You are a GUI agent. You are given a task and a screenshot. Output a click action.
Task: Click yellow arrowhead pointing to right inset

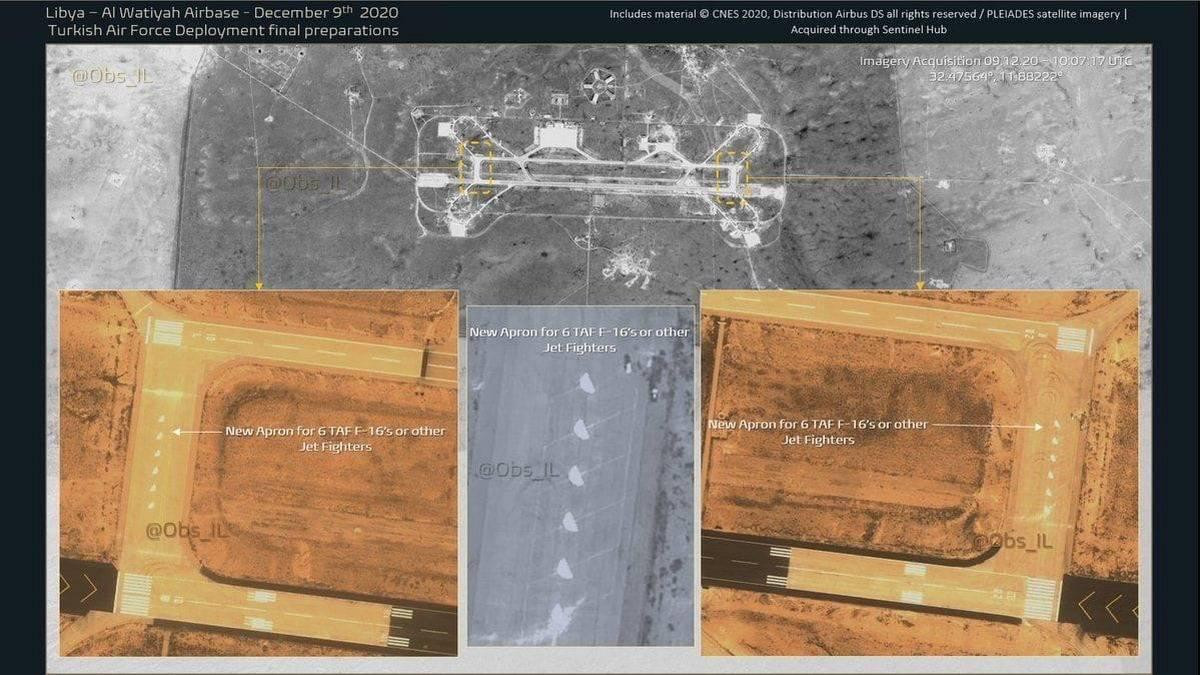(920, 285)
